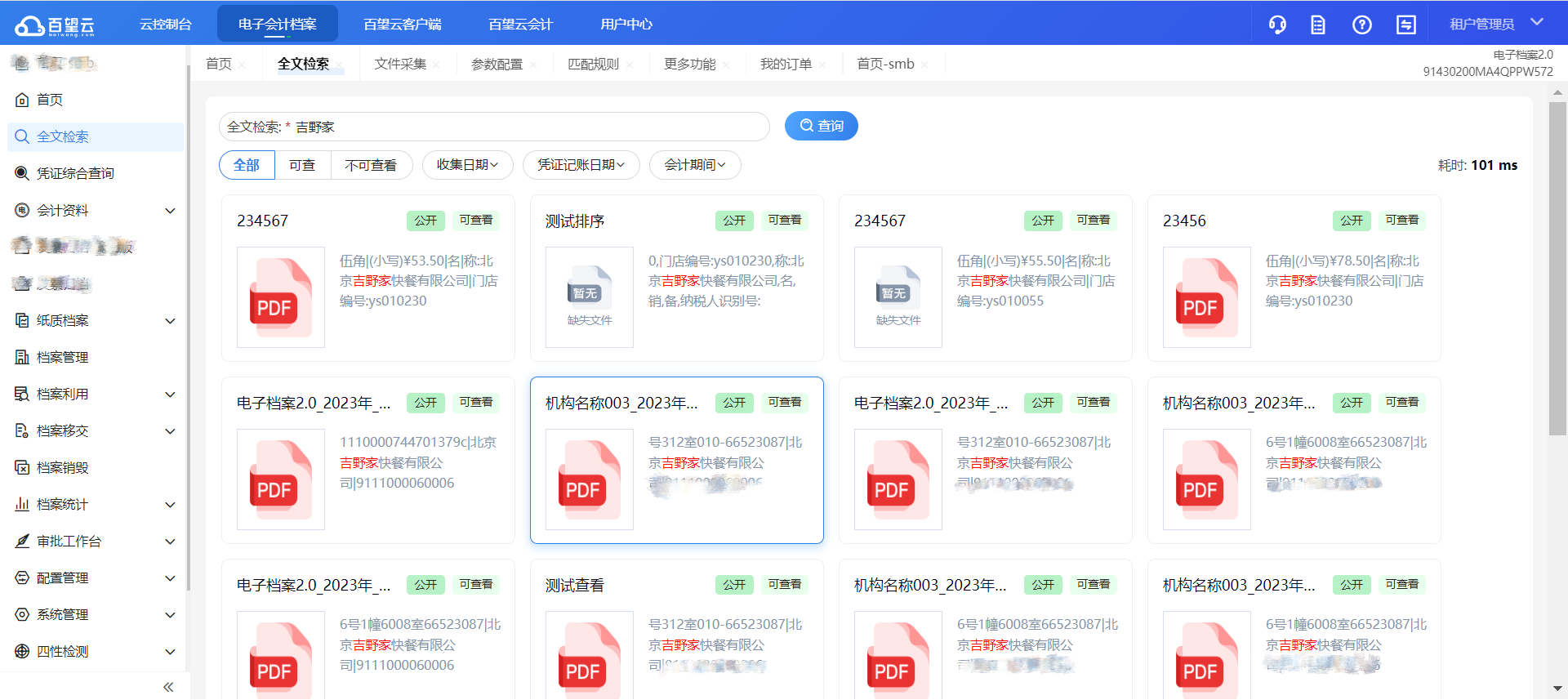Click the 档案销毁 icon in sidebar

[22, 467]
